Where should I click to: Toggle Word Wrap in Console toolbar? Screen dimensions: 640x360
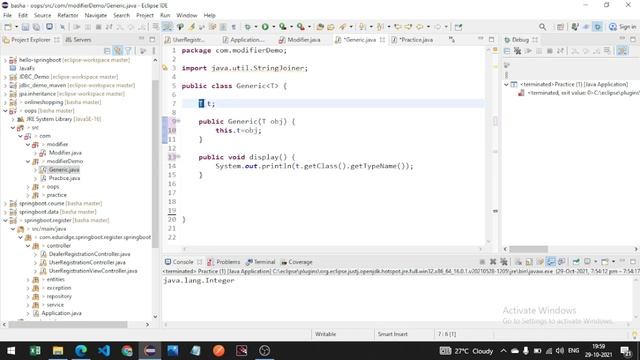coord(540,262)
